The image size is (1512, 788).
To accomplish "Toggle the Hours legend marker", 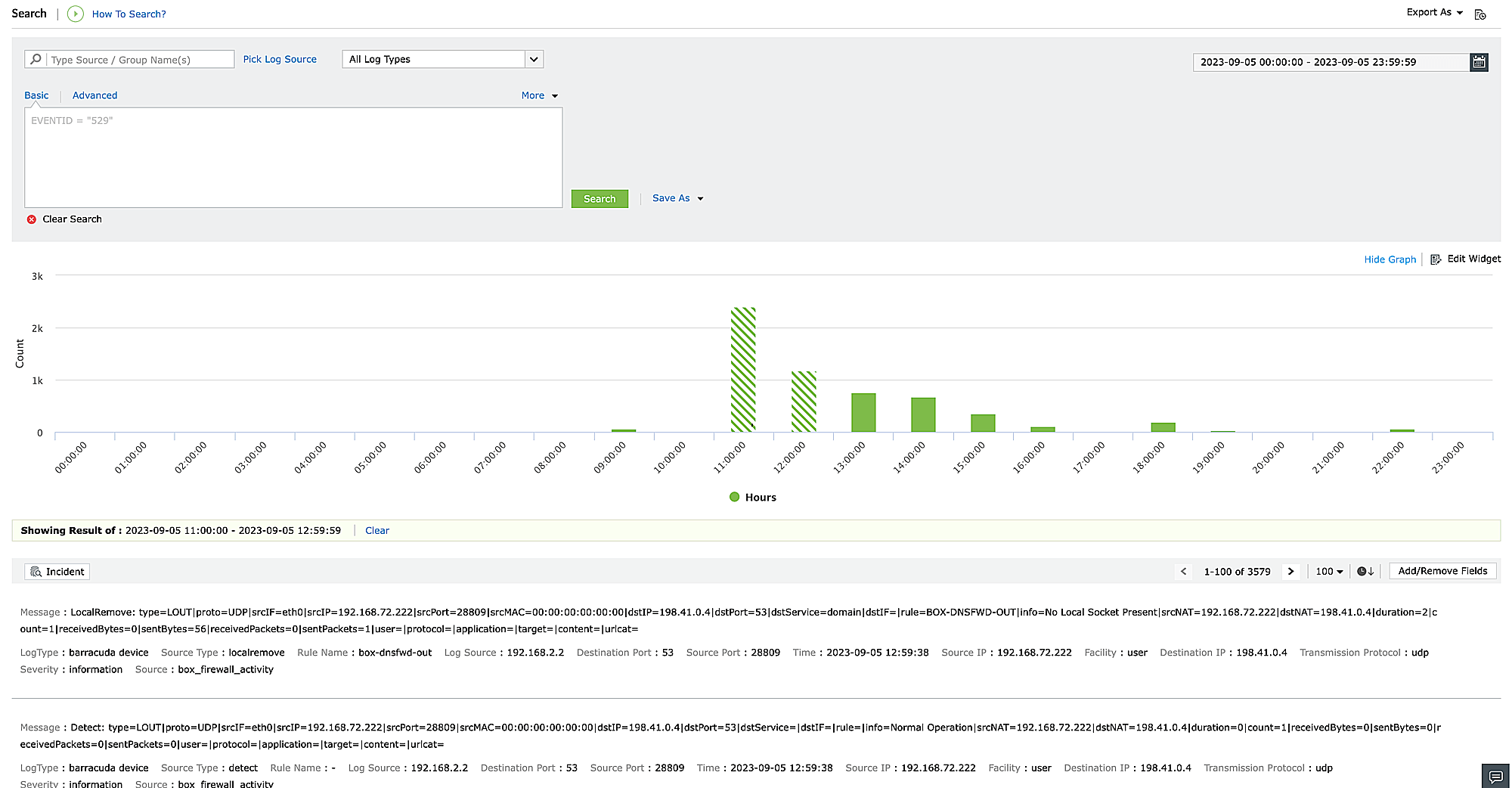I will coord(734,497).
